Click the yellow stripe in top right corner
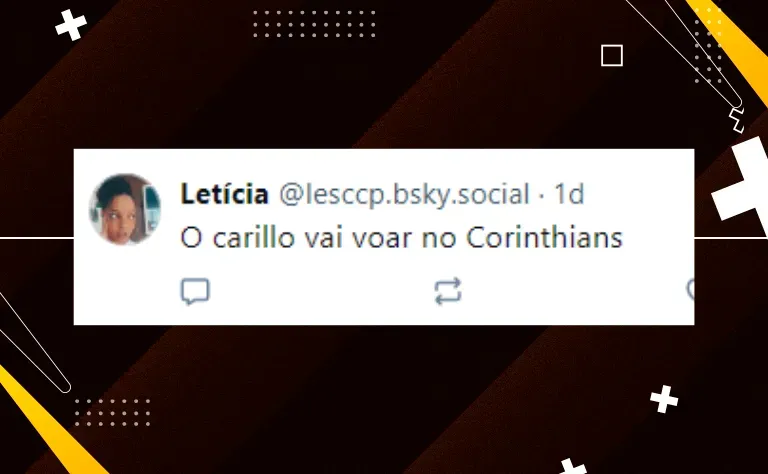Viewport: 768px width, 474px height. pos(732,44)
